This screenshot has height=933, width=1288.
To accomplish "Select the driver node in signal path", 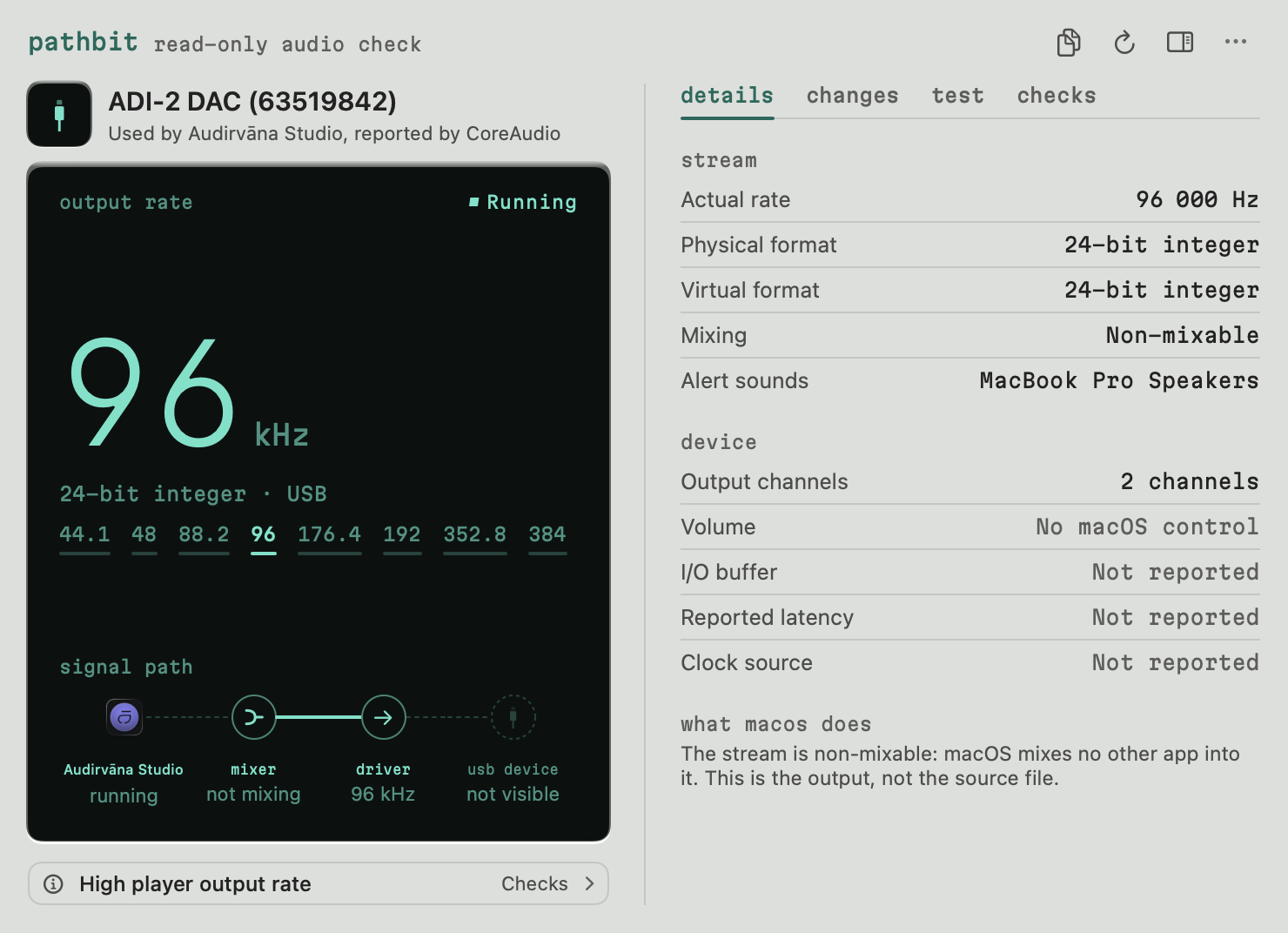I will coord(383,717).
